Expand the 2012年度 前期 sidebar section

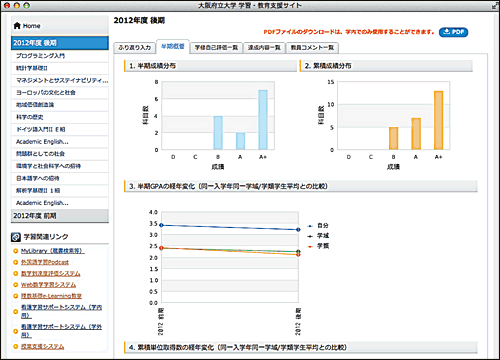coord(60,216)
